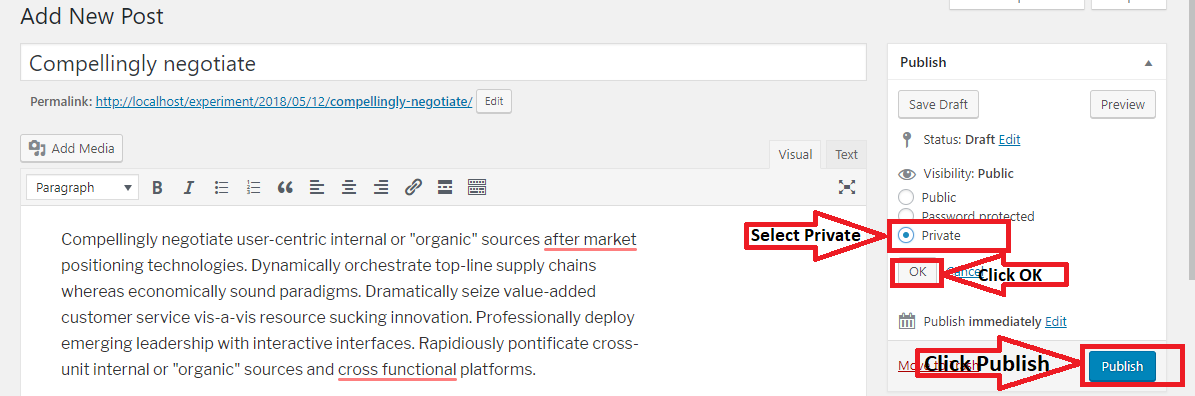The height and width of the screenshot is (396, 1195).
Task: Align text left
Action: click(x=317, y=187)
